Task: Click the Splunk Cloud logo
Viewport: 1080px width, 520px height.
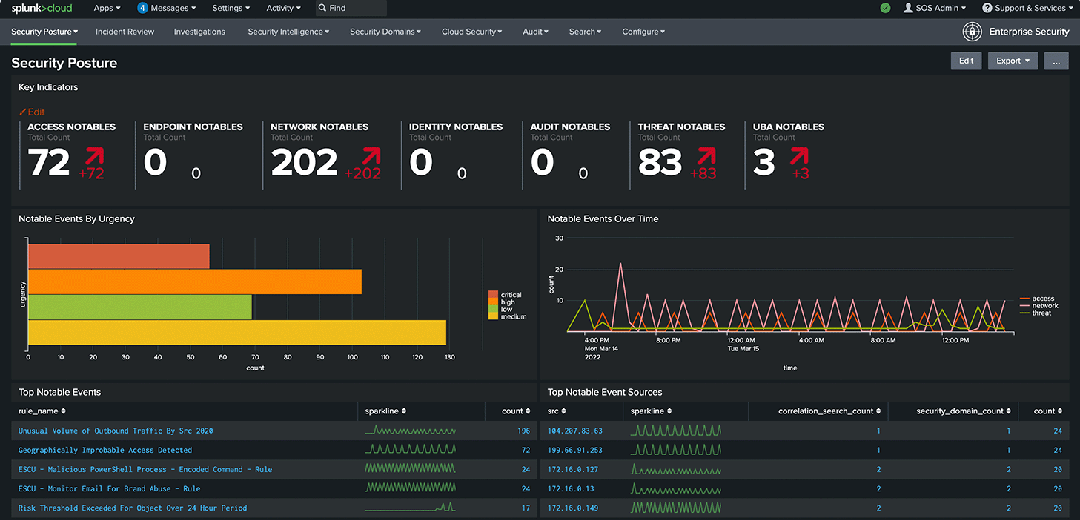Action: tap(42, 8)
